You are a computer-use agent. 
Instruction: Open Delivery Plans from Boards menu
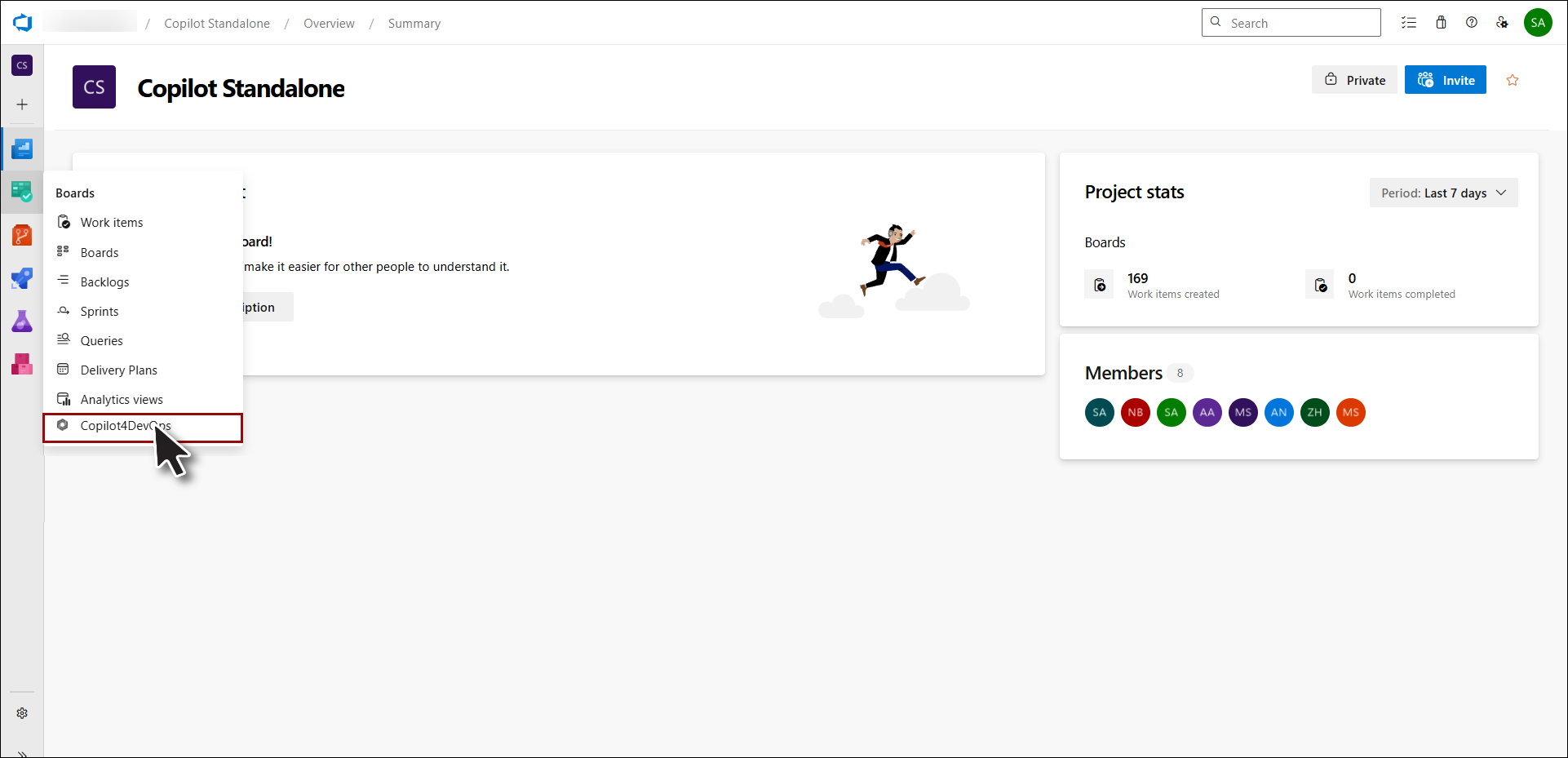point(118,370)
